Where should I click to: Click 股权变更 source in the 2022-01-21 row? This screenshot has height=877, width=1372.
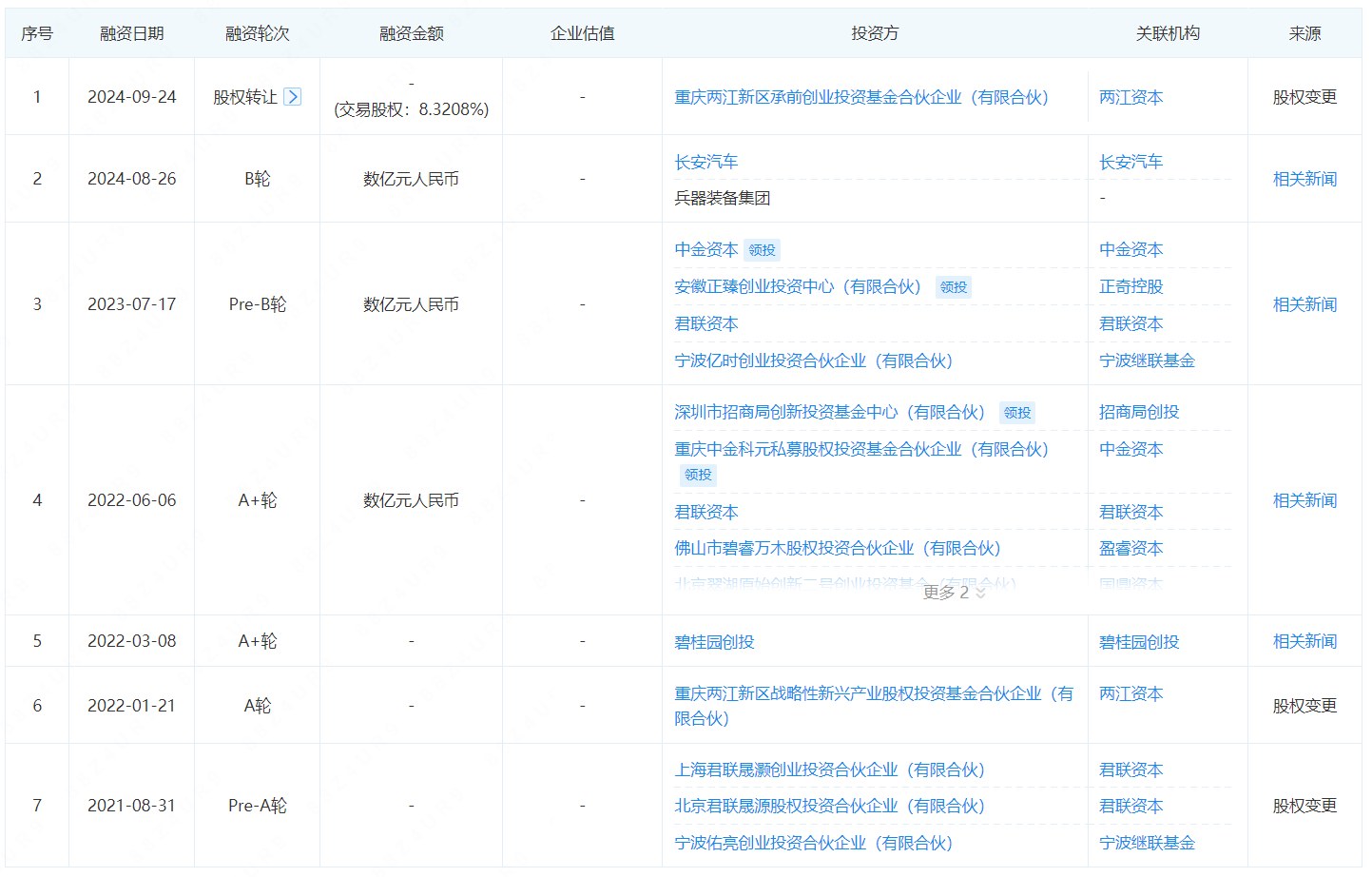click(x=1304, y=706)
